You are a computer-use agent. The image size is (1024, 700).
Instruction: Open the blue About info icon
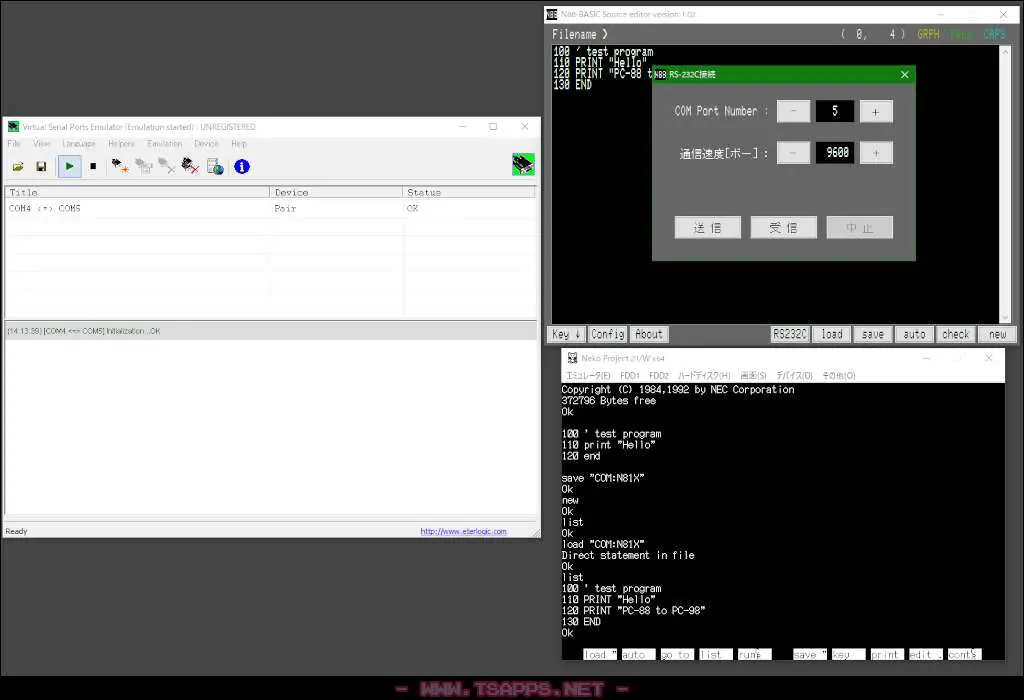pos(242,167)
